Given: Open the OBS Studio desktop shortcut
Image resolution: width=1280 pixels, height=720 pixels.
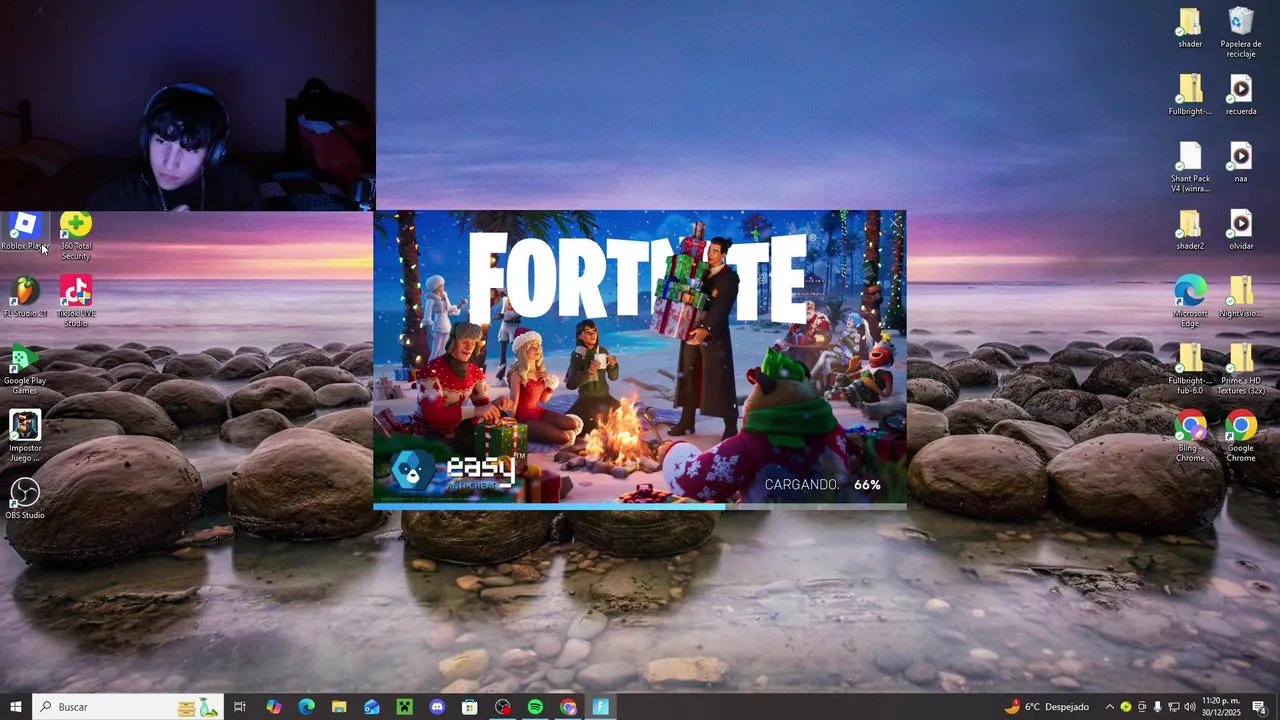Looking at the screenshot, I should (x=24, y=499).
